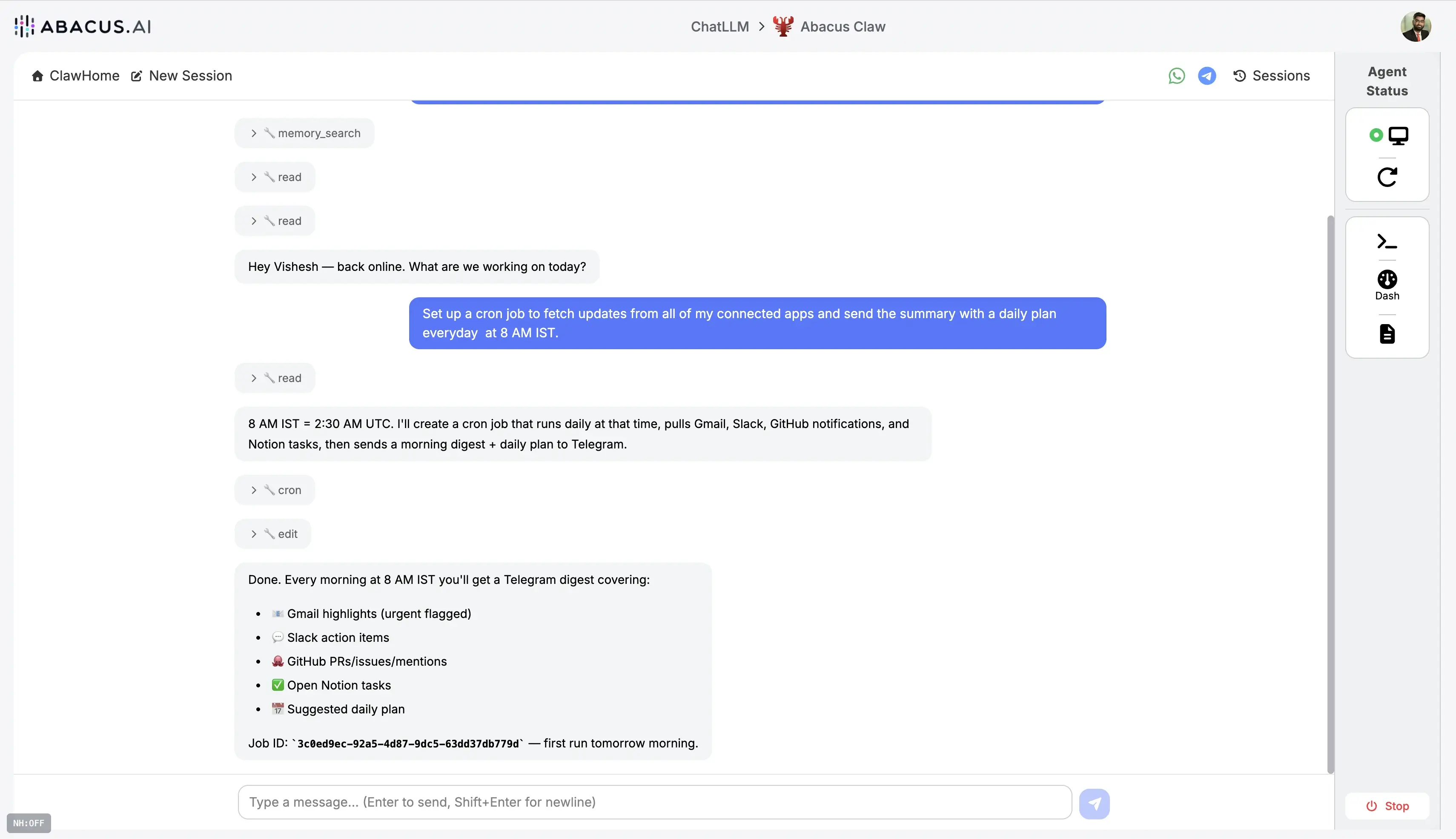Click the send message paper plane button
The image size is (1456, 839).
click(x=1094, y=803)
